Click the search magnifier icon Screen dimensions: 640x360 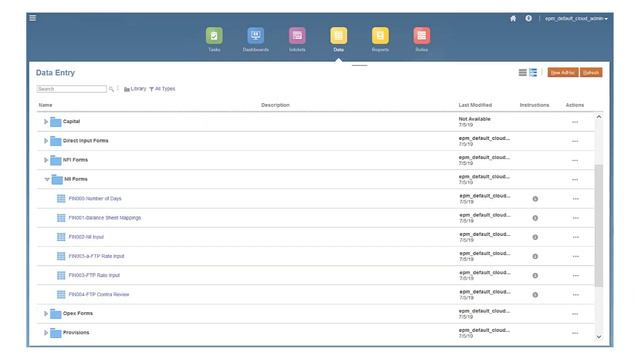pyautogui.click(x=111, y=89)
